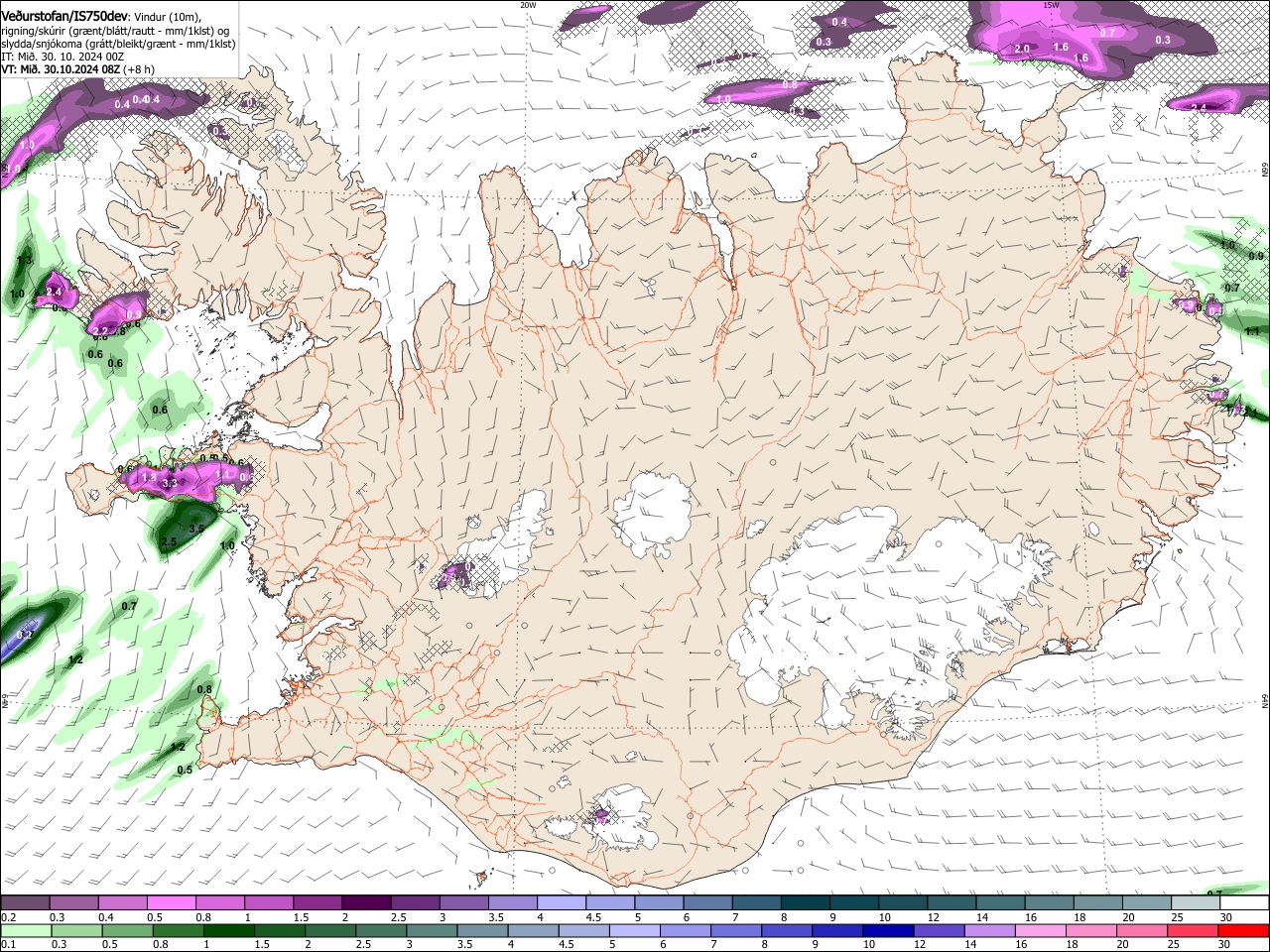Click lower legend swatch between 25 and 30
Viewport: 1270px width, 952px height.
pyautogui.click(x=1194, y=930)
